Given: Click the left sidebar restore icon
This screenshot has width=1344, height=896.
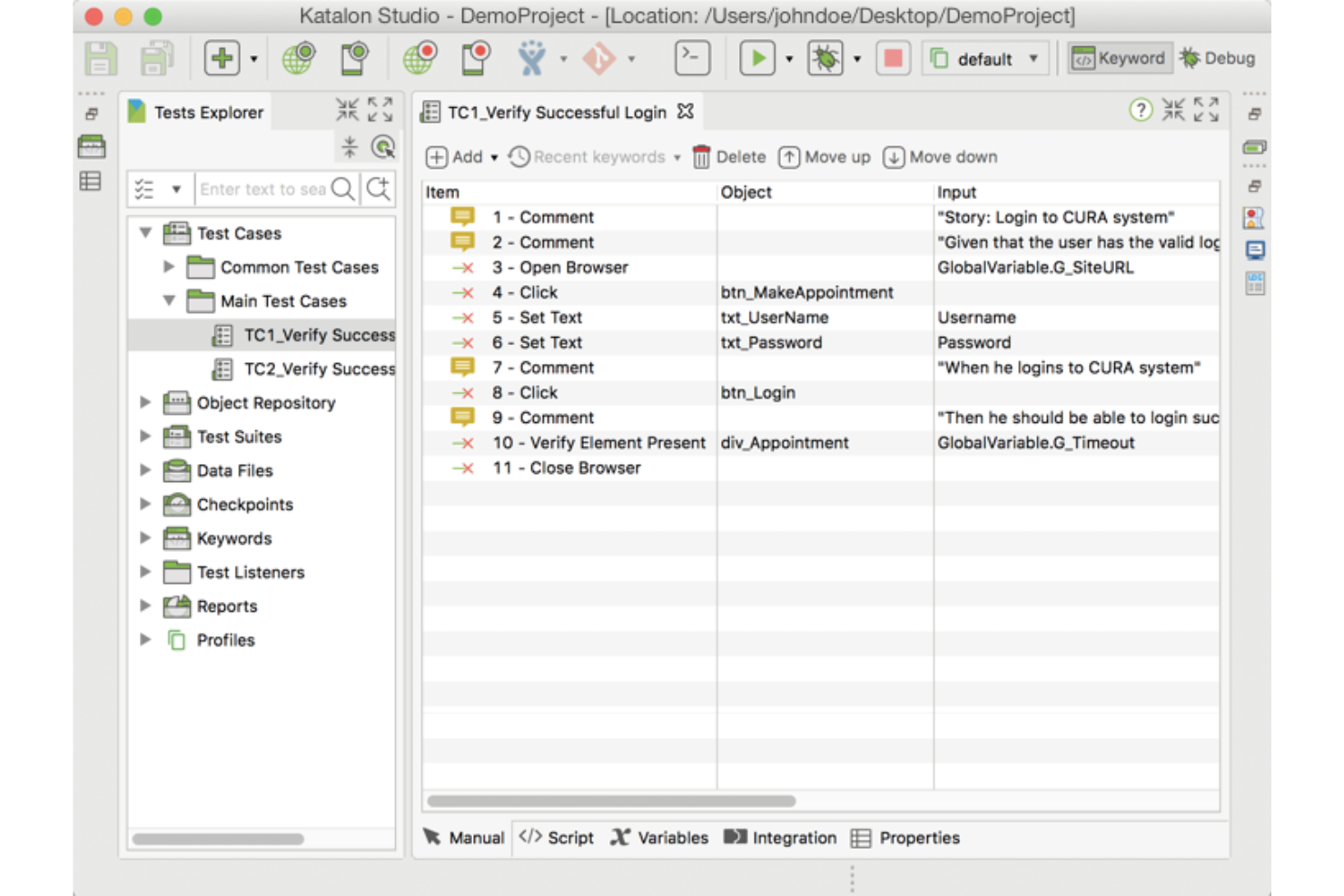Looking at the screenshot, I should pos(92,114).
